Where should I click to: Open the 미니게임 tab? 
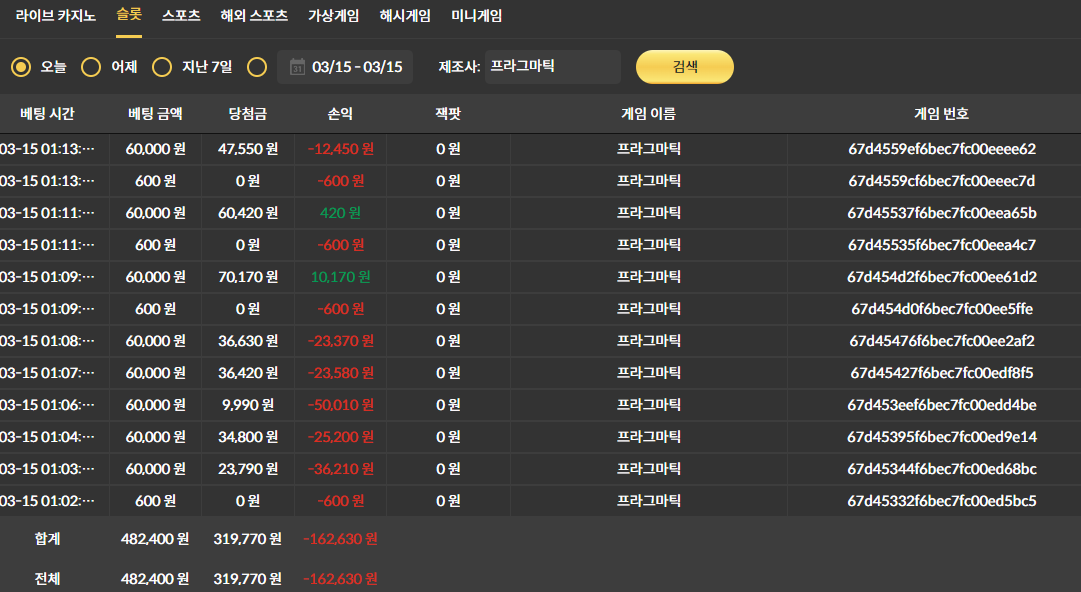click(477, 16)
